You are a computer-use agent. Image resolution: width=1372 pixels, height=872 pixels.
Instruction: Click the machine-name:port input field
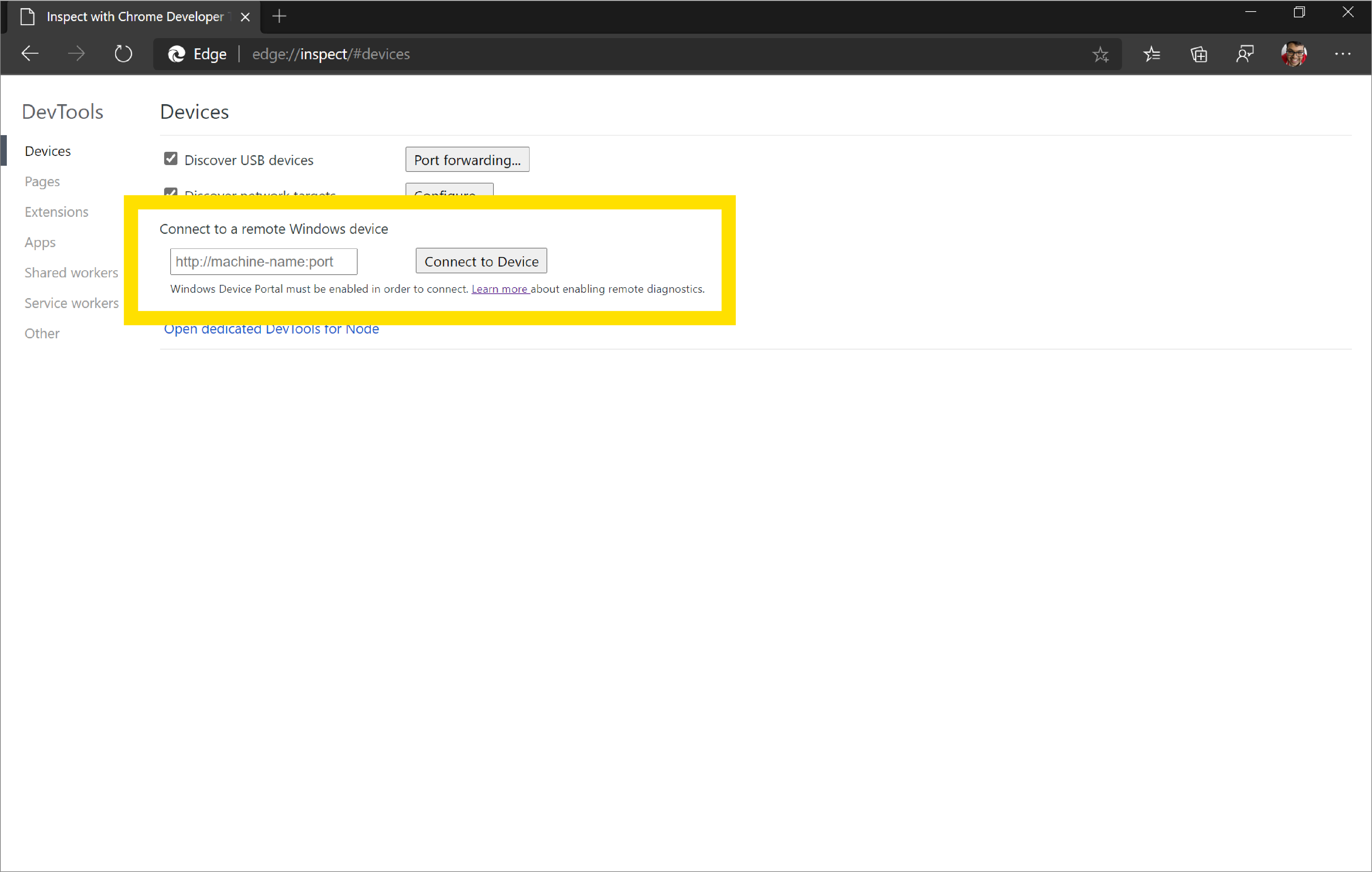(263, 261)
